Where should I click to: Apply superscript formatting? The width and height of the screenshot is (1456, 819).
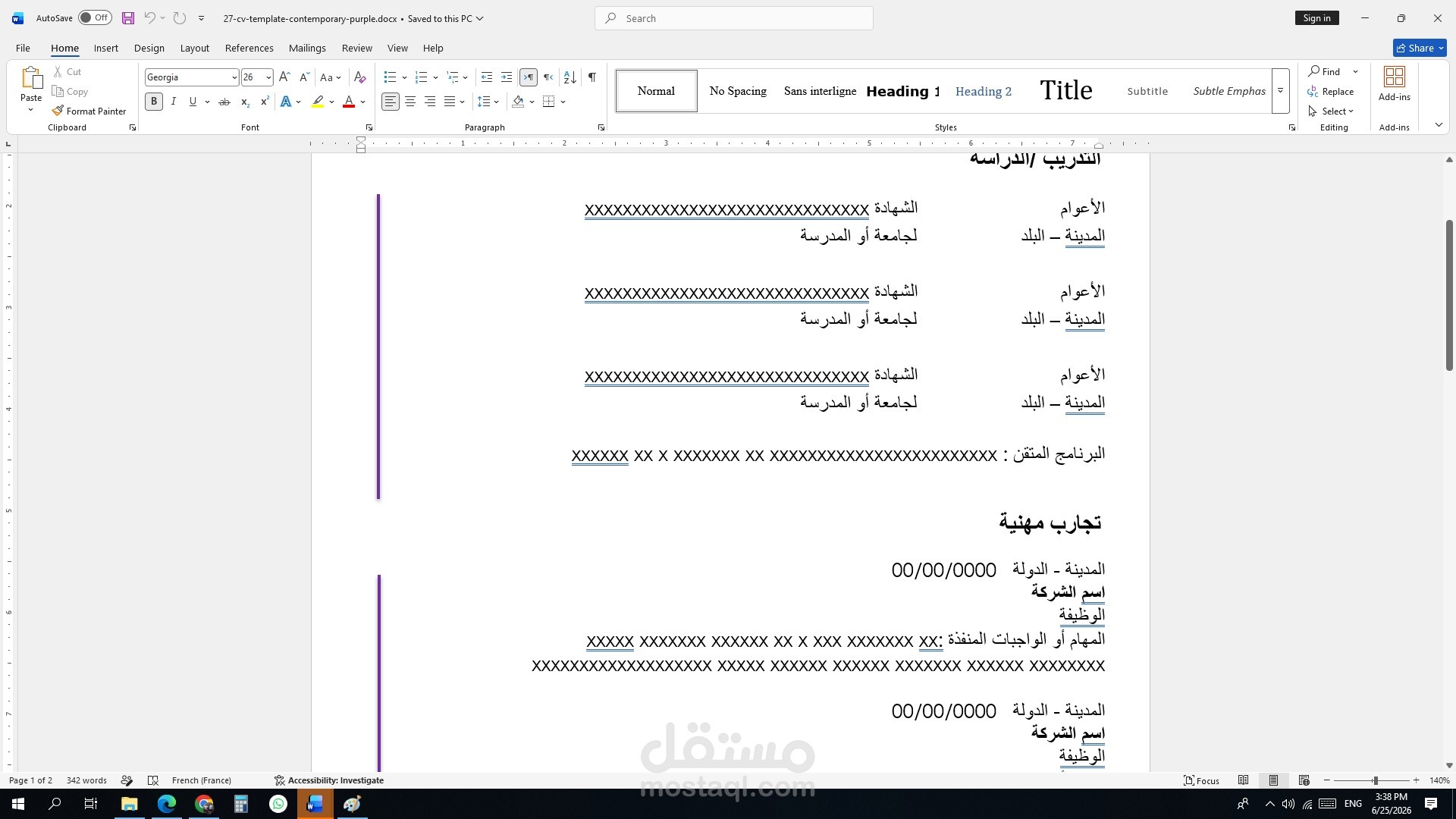265,102
